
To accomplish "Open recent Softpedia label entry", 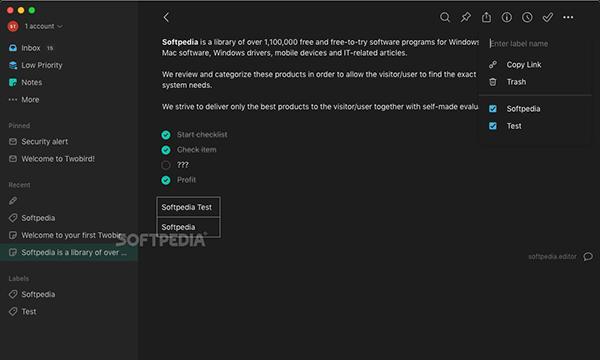I will coord(38,218).
